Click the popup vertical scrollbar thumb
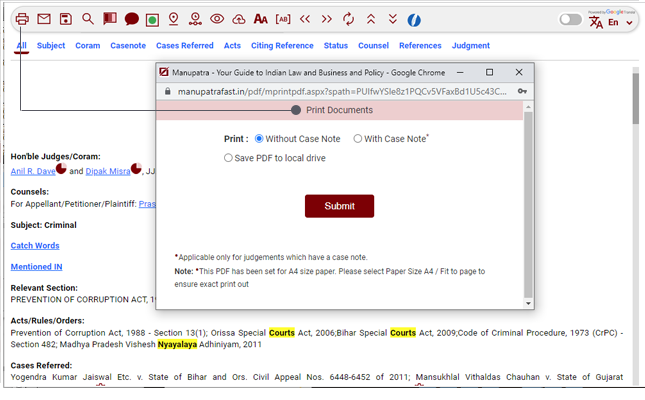The width and height of the screenshot is (645, 400). click(528, 205)
